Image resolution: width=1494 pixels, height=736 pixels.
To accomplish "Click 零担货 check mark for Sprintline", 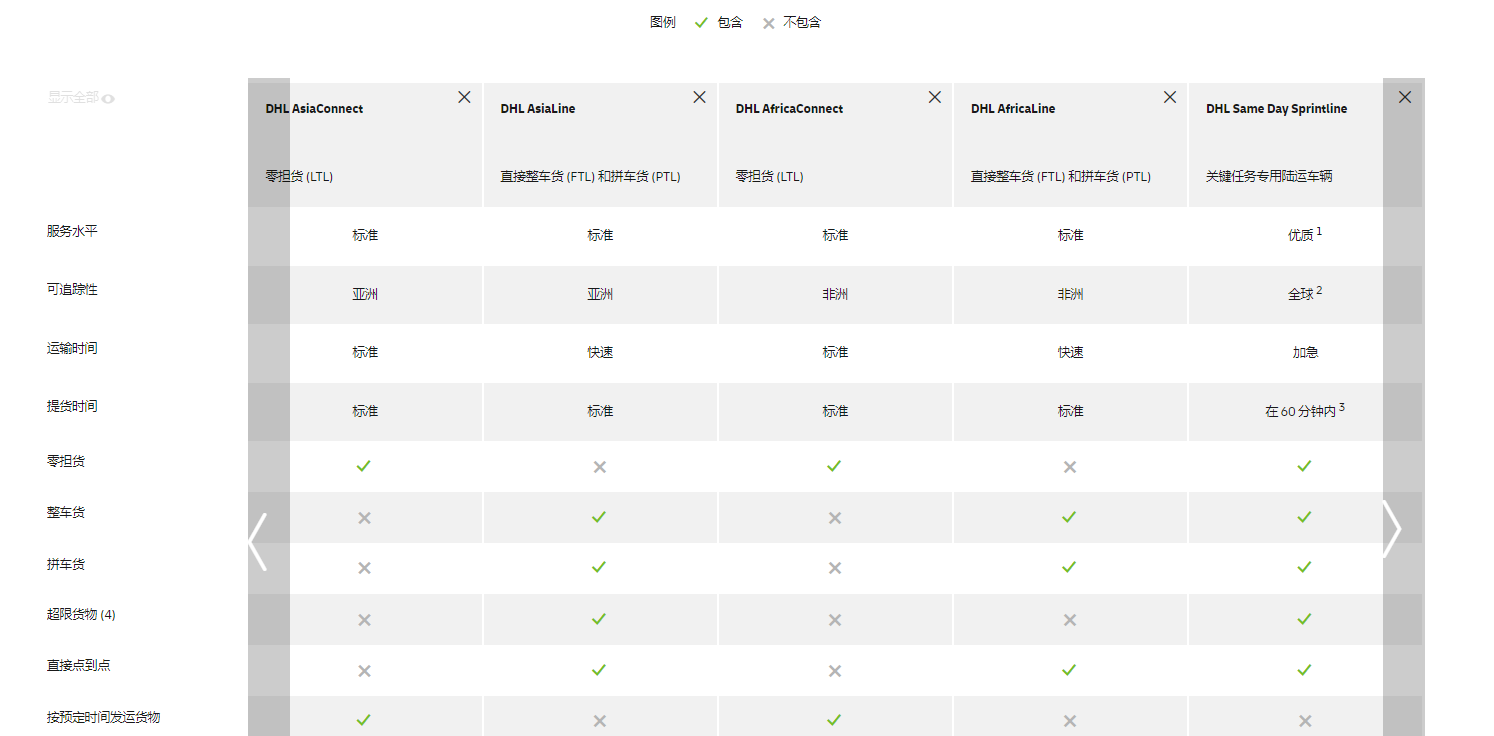I will 1304,466.
